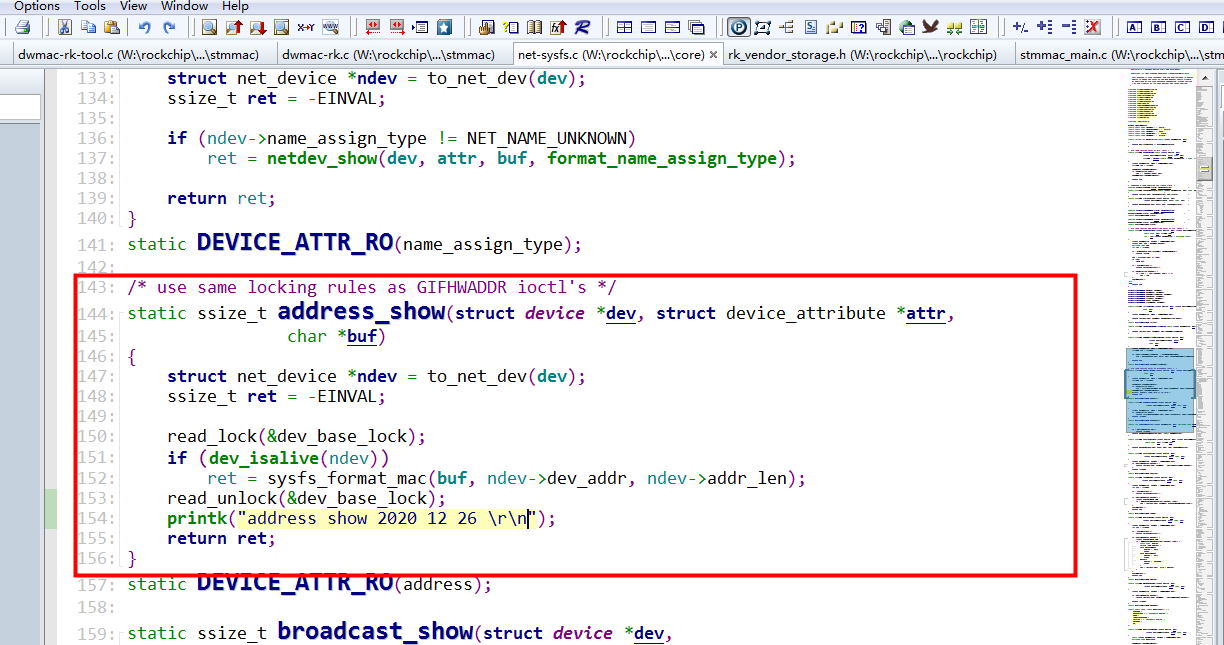Click the Paste clipboard icon
Viewport: 1224px width, 645px height.
[111, 27]
